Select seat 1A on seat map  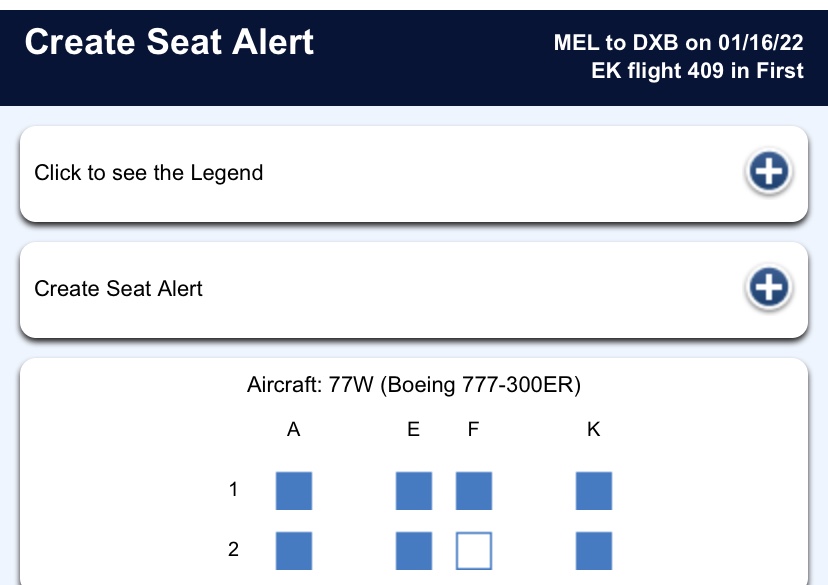[294, 491]
